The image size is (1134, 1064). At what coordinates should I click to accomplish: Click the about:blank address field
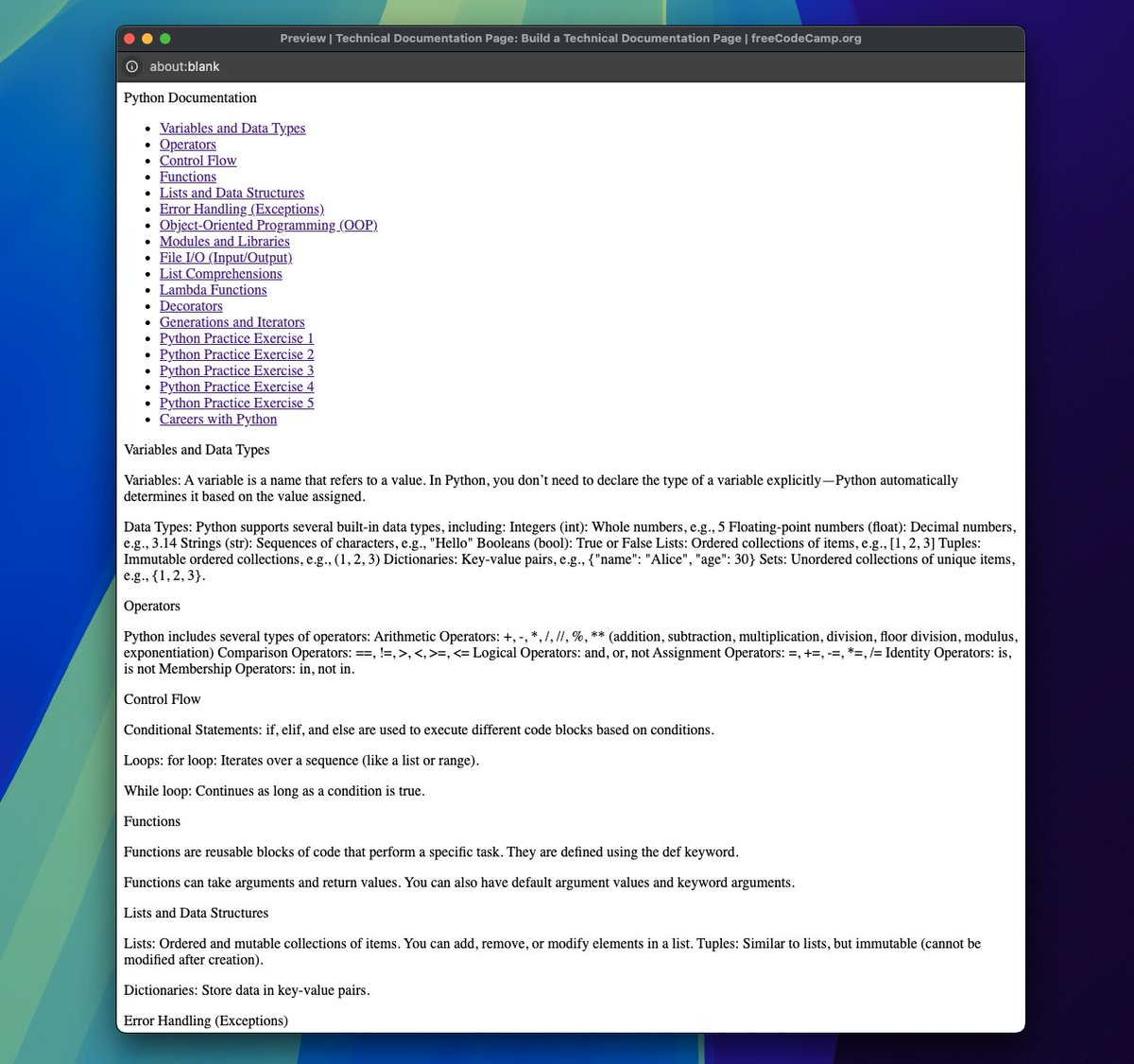pos(184,66)
